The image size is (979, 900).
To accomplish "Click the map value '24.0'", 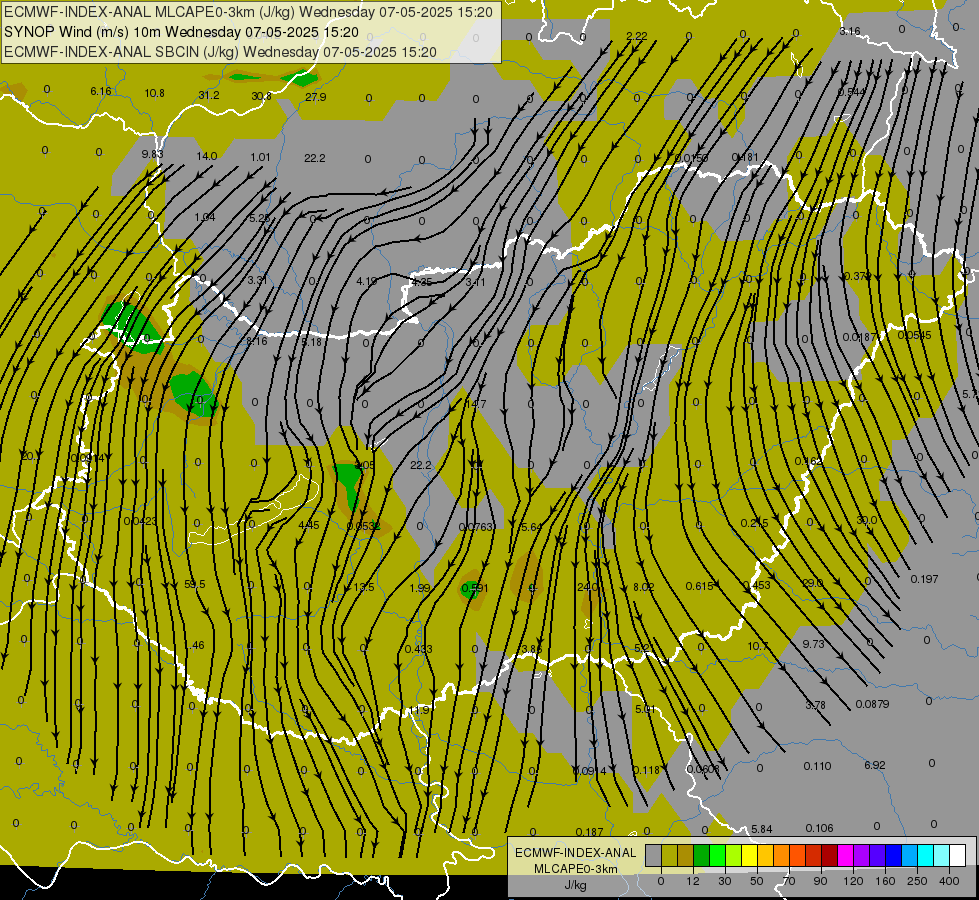I will click(x=588, y=586).
